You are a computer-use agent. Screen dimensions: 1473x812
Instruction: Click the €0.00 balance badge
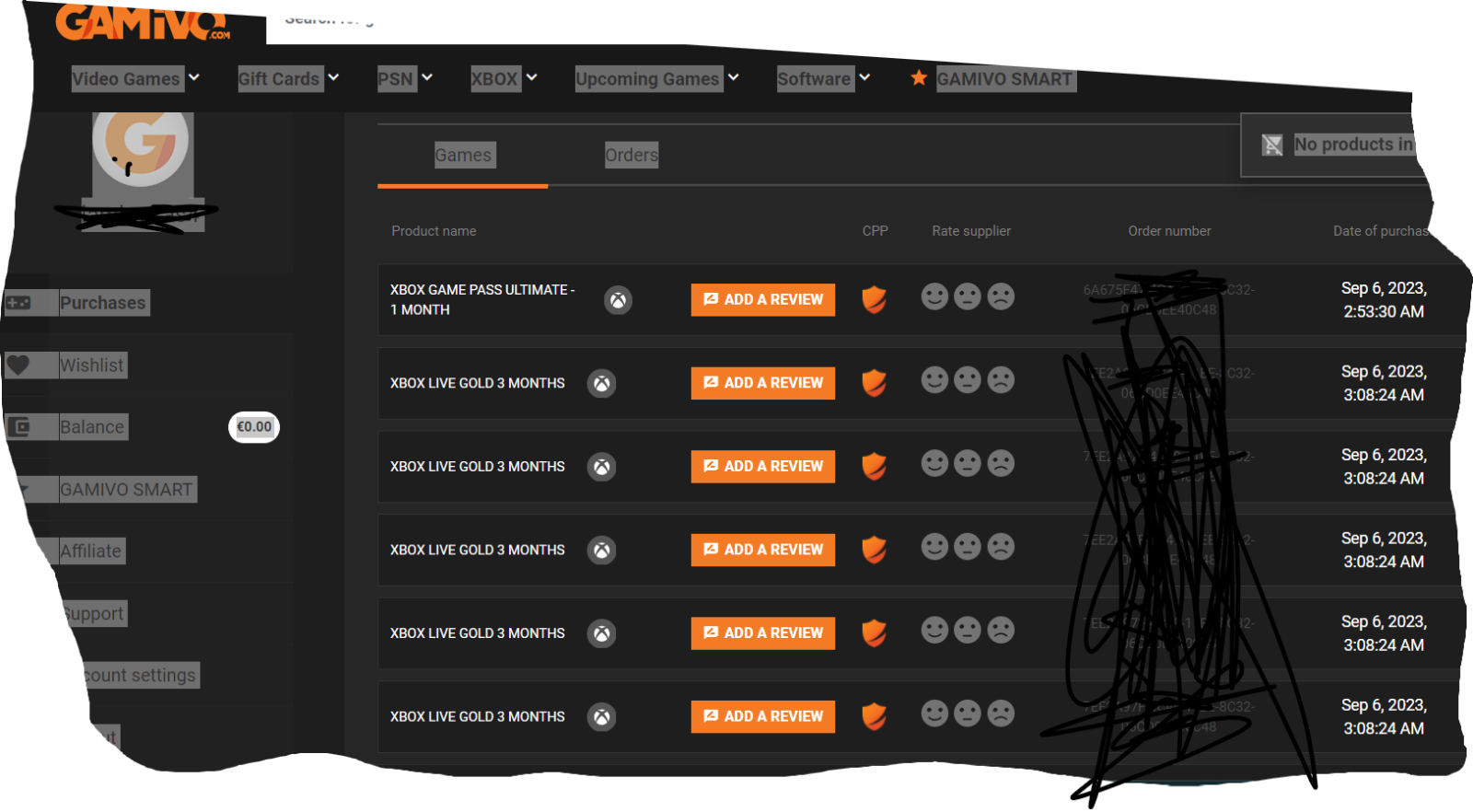[x=254, y=427]
